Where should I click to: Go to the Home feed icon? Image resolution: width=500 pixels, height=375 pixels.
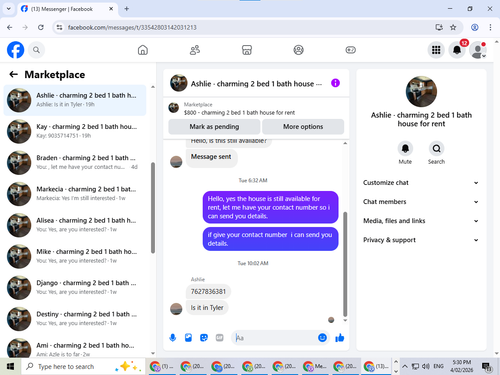point(143,50)
